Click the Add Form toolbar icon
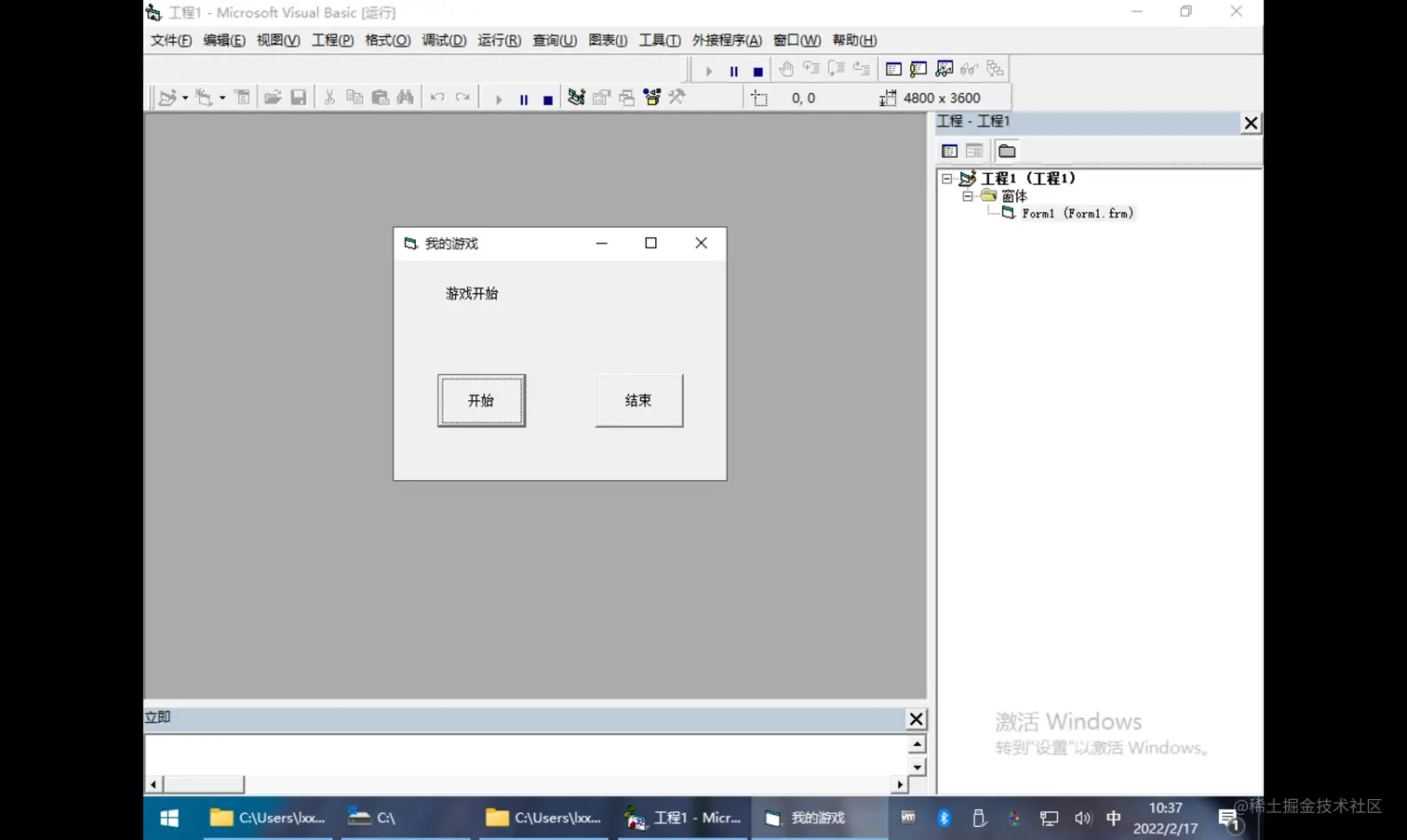This screenshot has width=1407, height=840. (205, 98)
